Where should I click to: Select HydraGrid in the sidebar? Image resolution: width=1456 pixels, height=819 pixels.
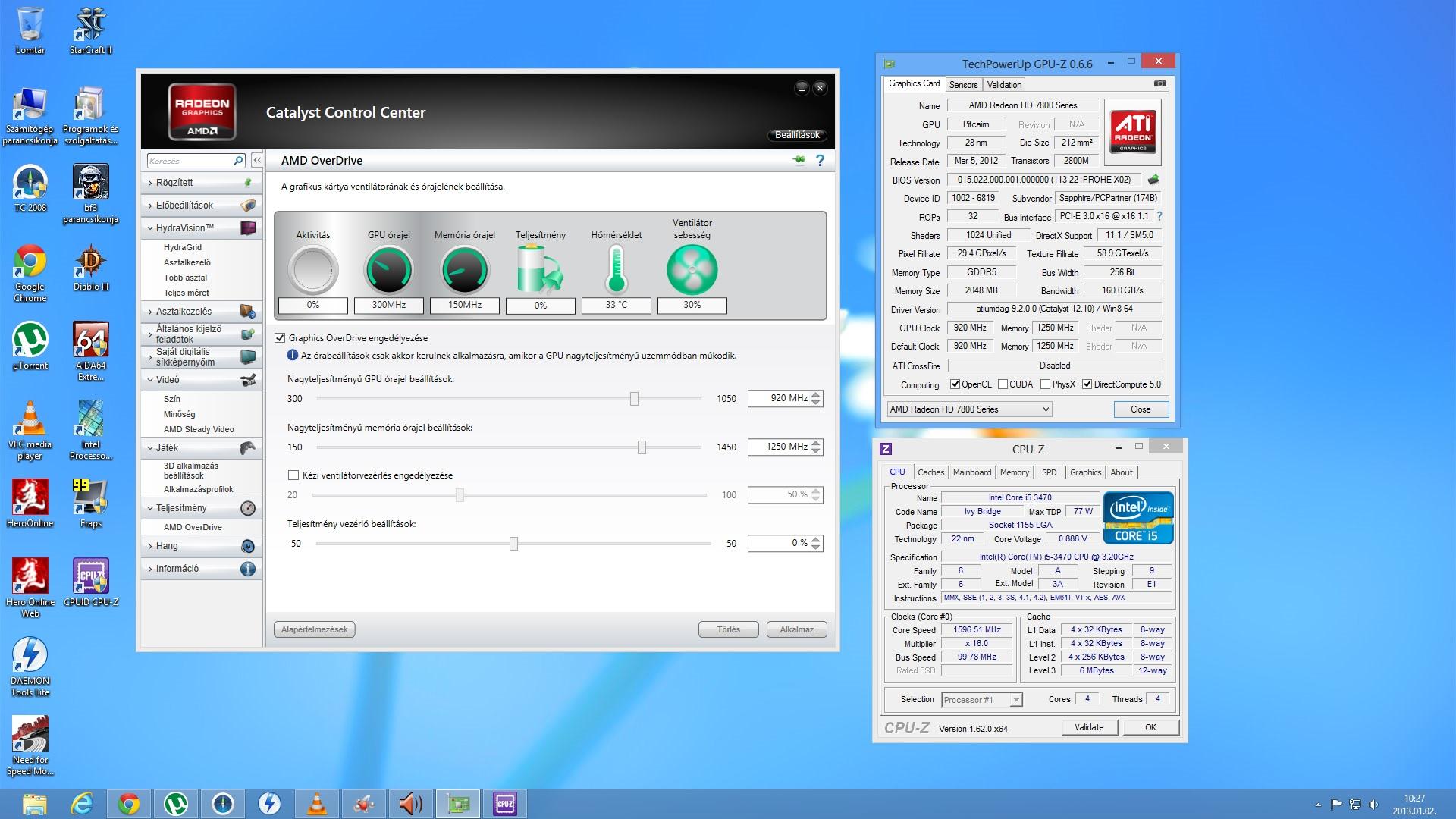(183, 247)
